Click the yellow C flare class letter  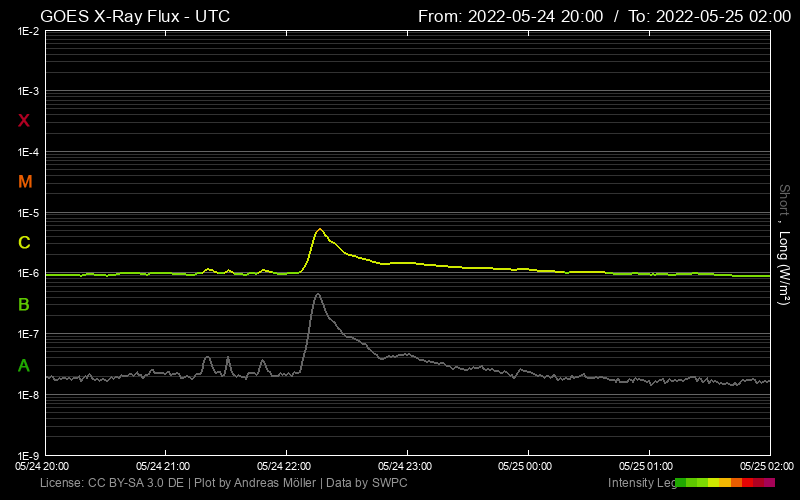tap(24, 242)
